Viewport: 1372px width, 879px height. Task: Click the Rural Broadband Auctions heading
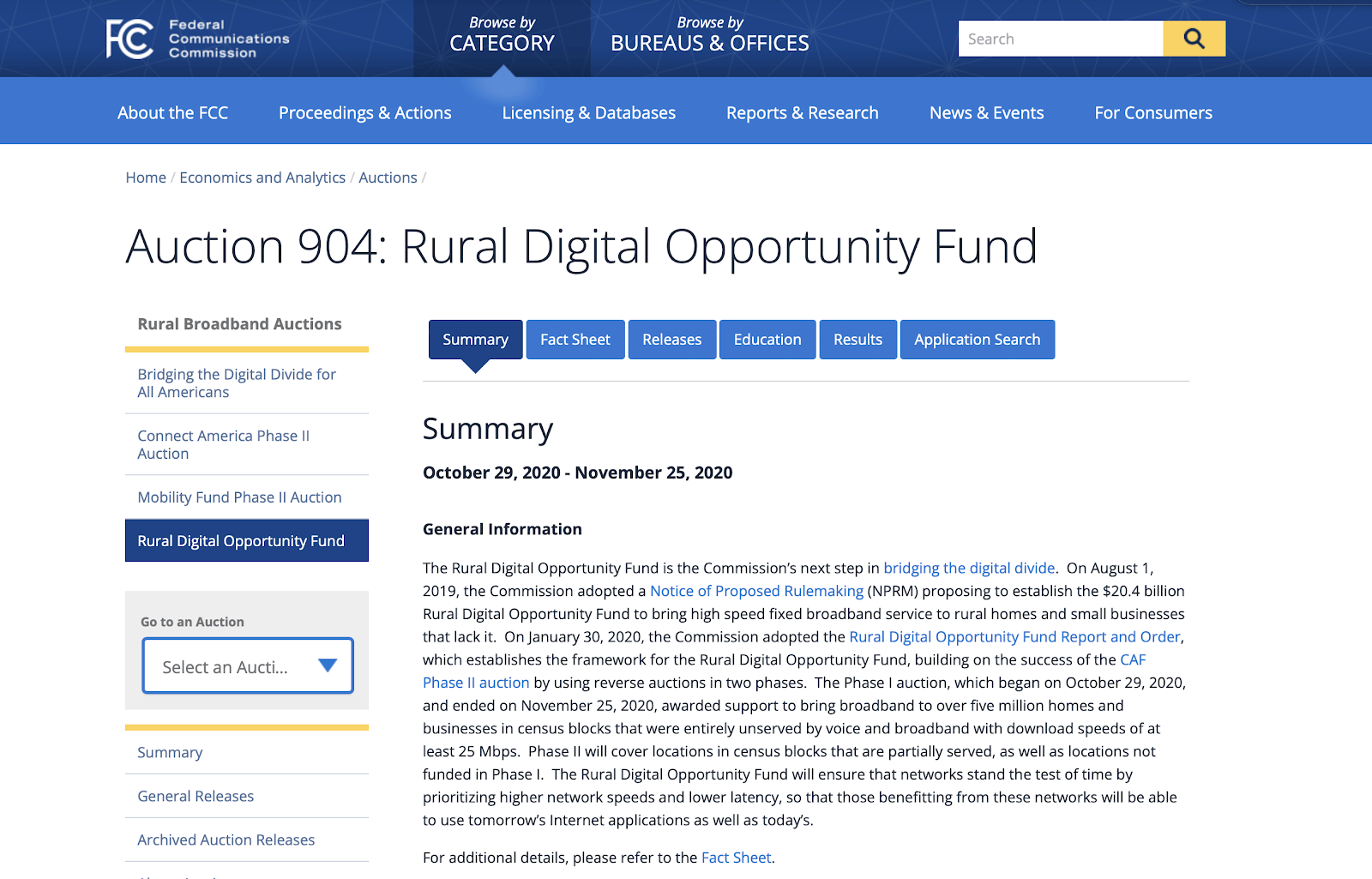240,324
